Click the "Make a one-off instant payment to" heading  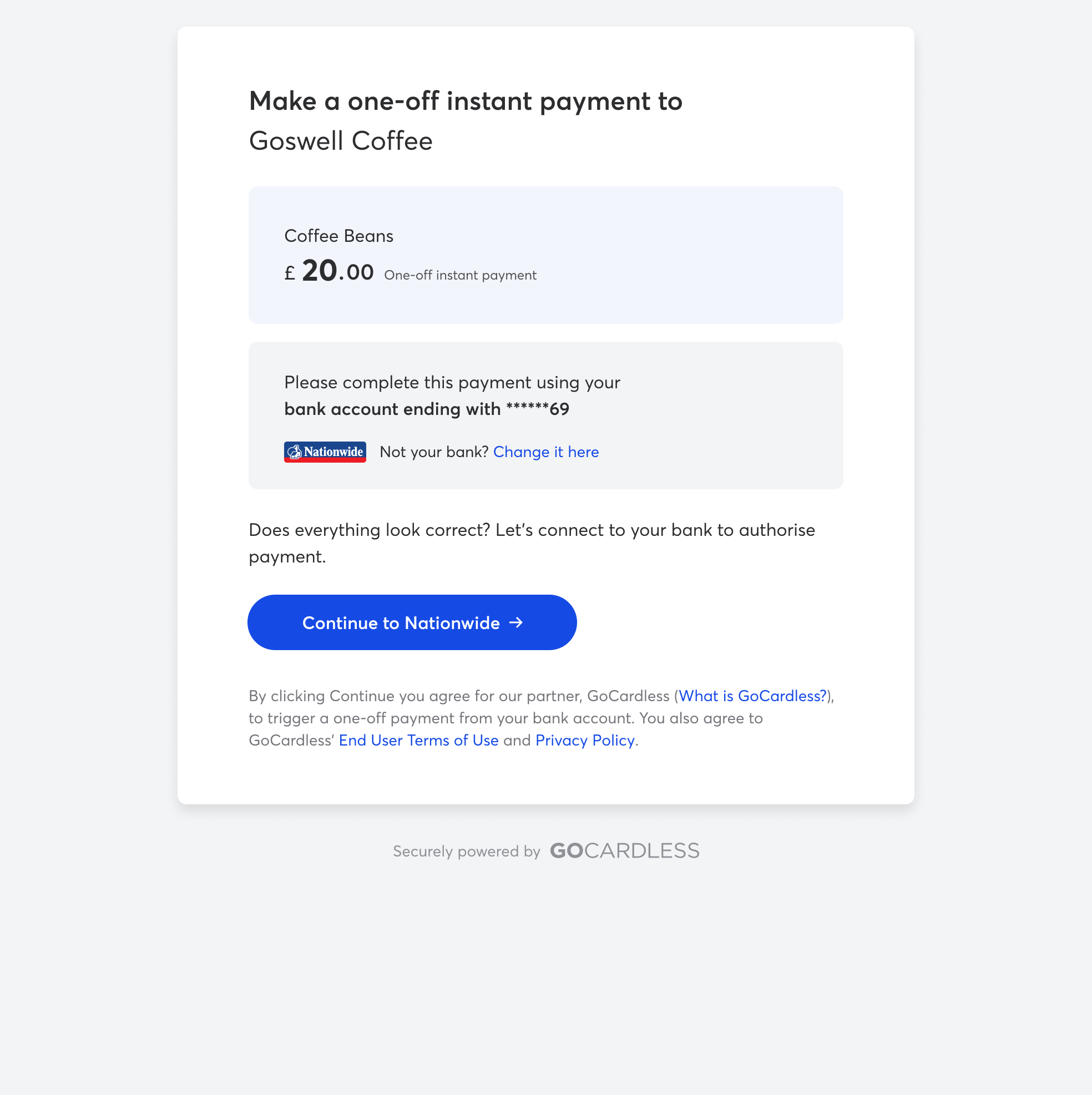[x=466, y=101]
